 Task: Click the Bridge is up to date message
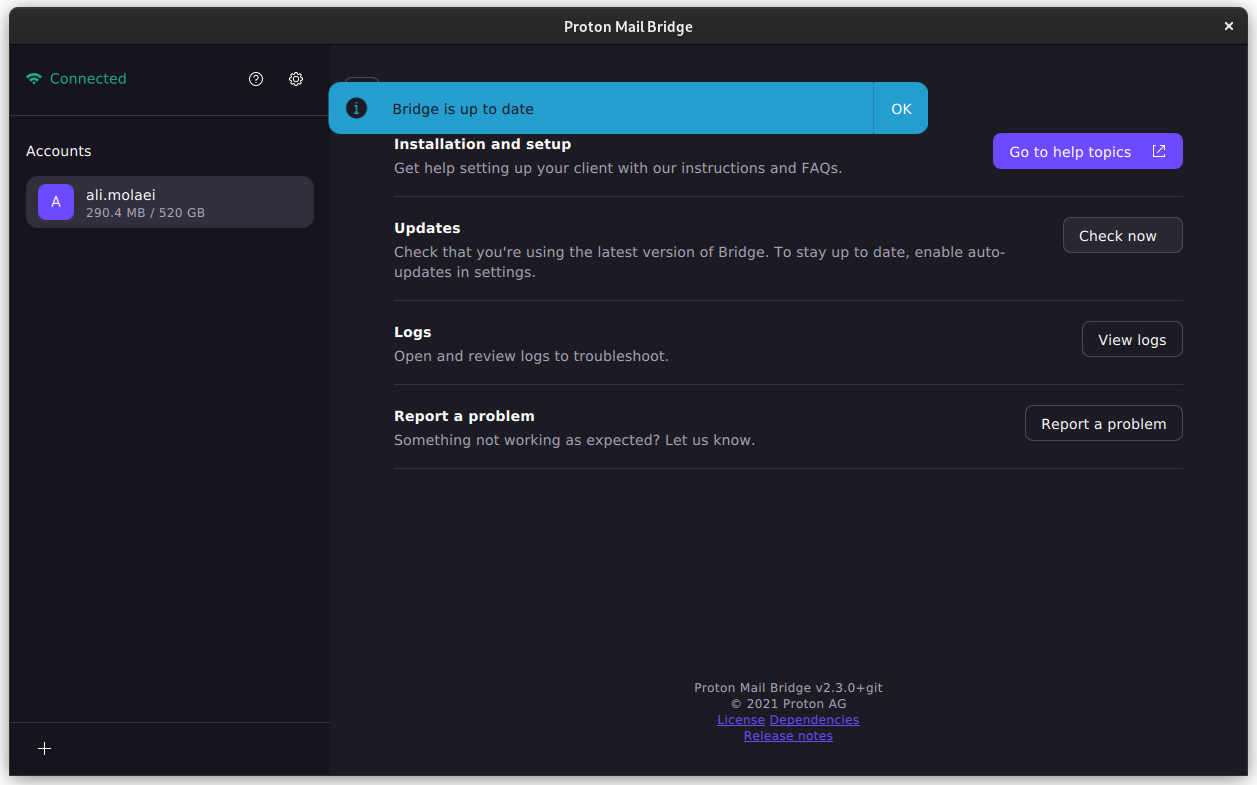coord(463,109)
